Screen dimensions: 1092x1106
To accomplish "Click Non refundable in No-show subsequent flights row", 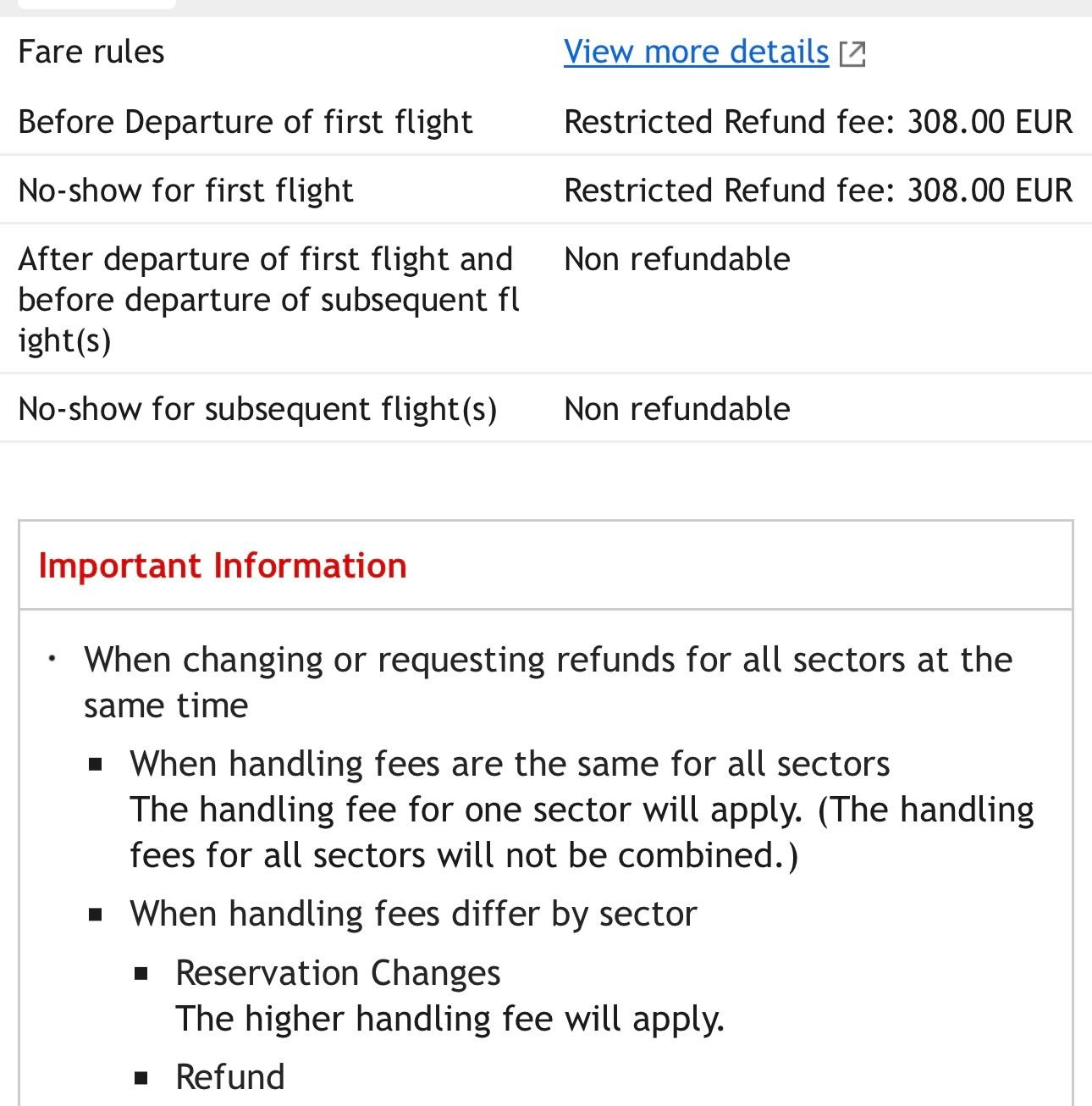I will [677, 409].
